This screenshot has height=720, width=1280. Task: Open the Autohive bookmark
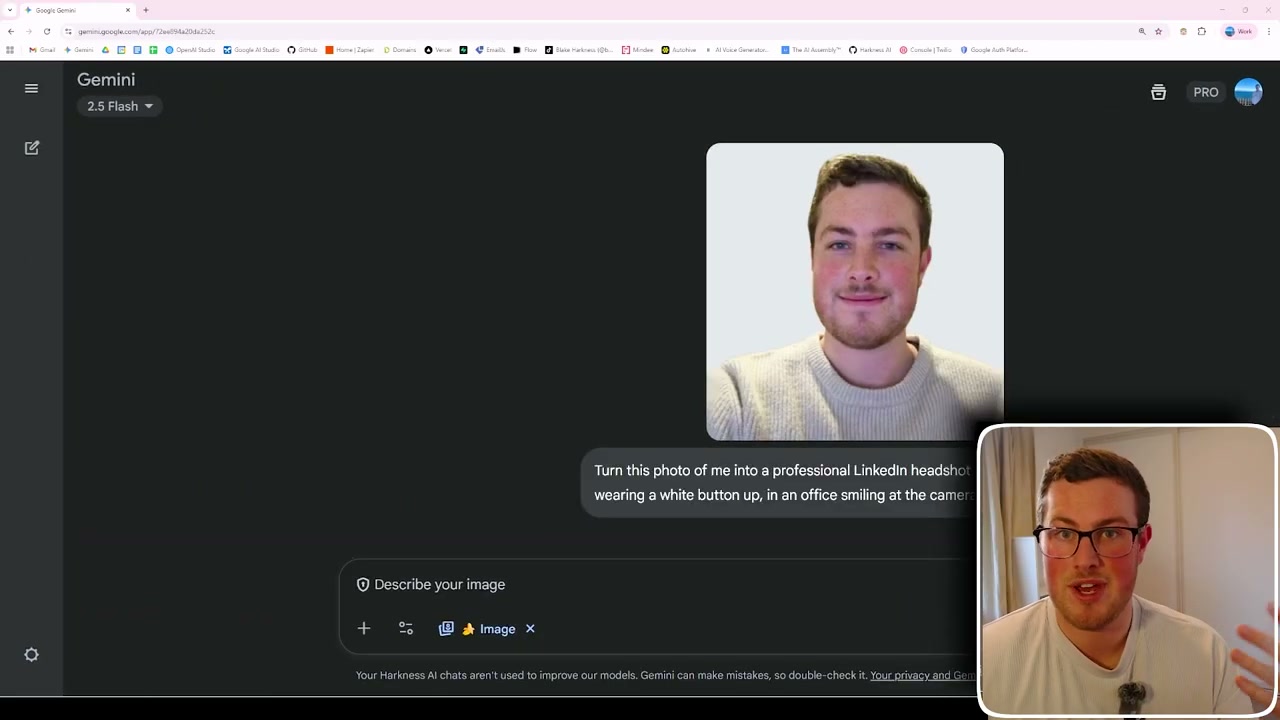point(679,50)
